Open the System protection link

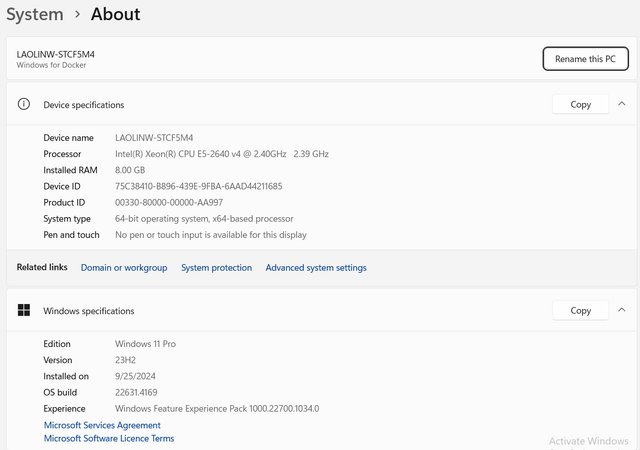[x=216, y=268]
